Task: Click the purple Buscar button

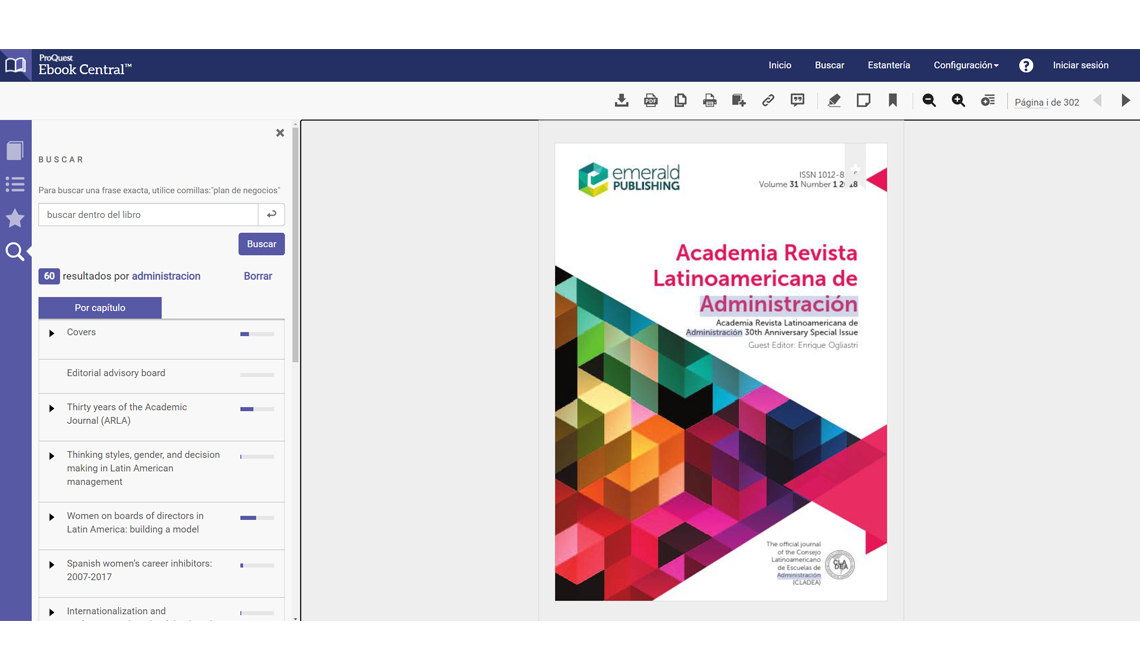Action: [x=262, y=244]
